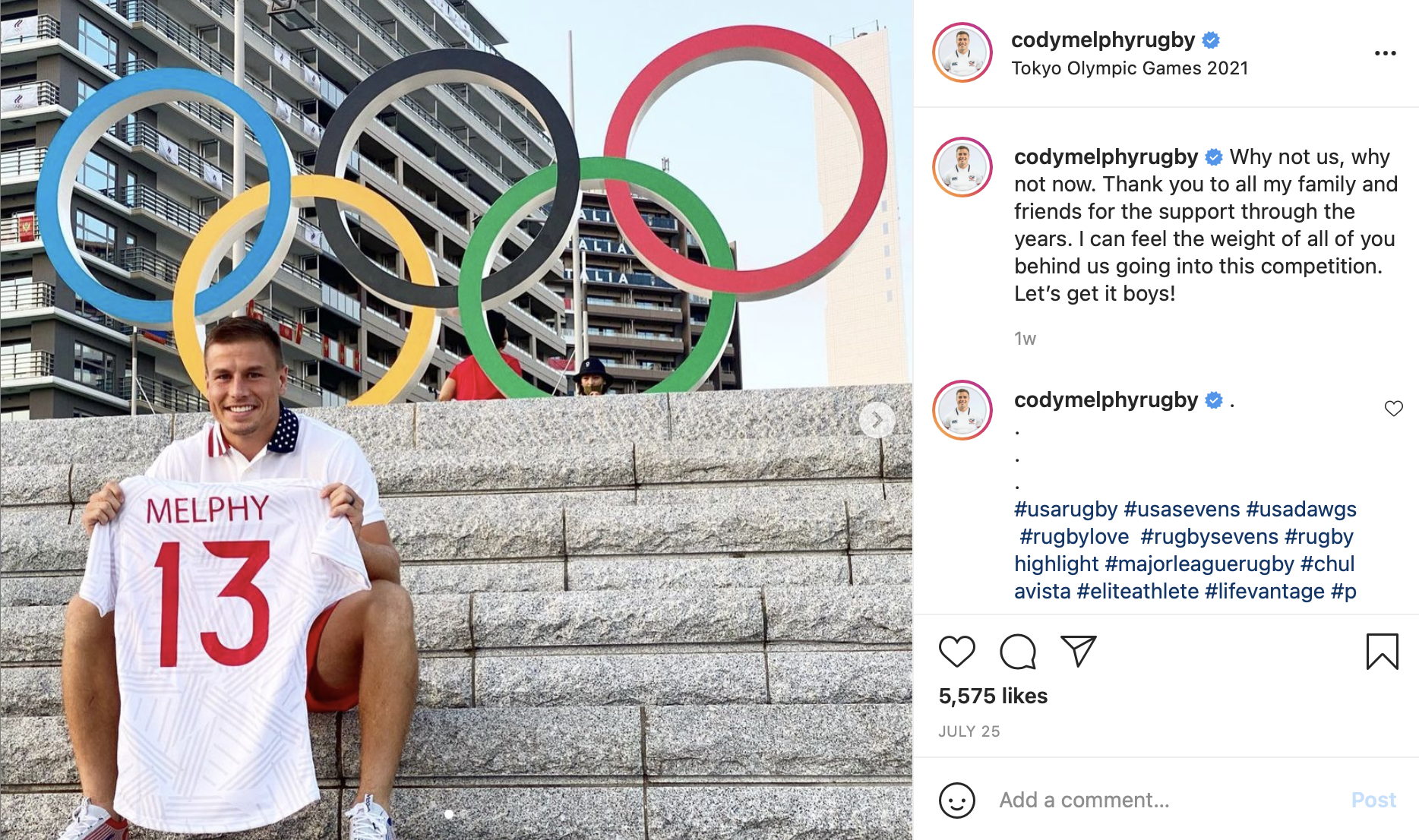Open the emoji picker smiley icon

pyautogui.click(x=956, y=800)
